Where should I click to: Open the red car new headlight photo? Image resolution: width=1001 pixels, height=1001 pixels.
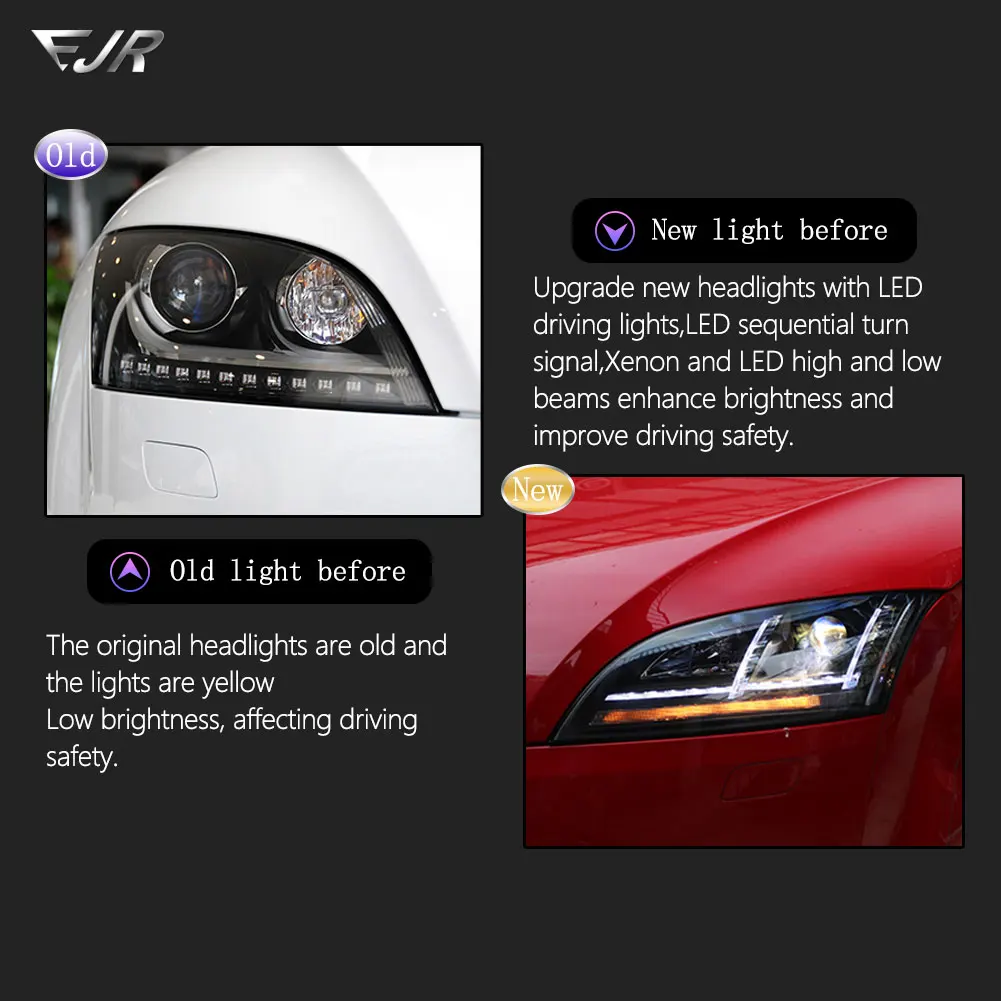(x=744, y=661)
